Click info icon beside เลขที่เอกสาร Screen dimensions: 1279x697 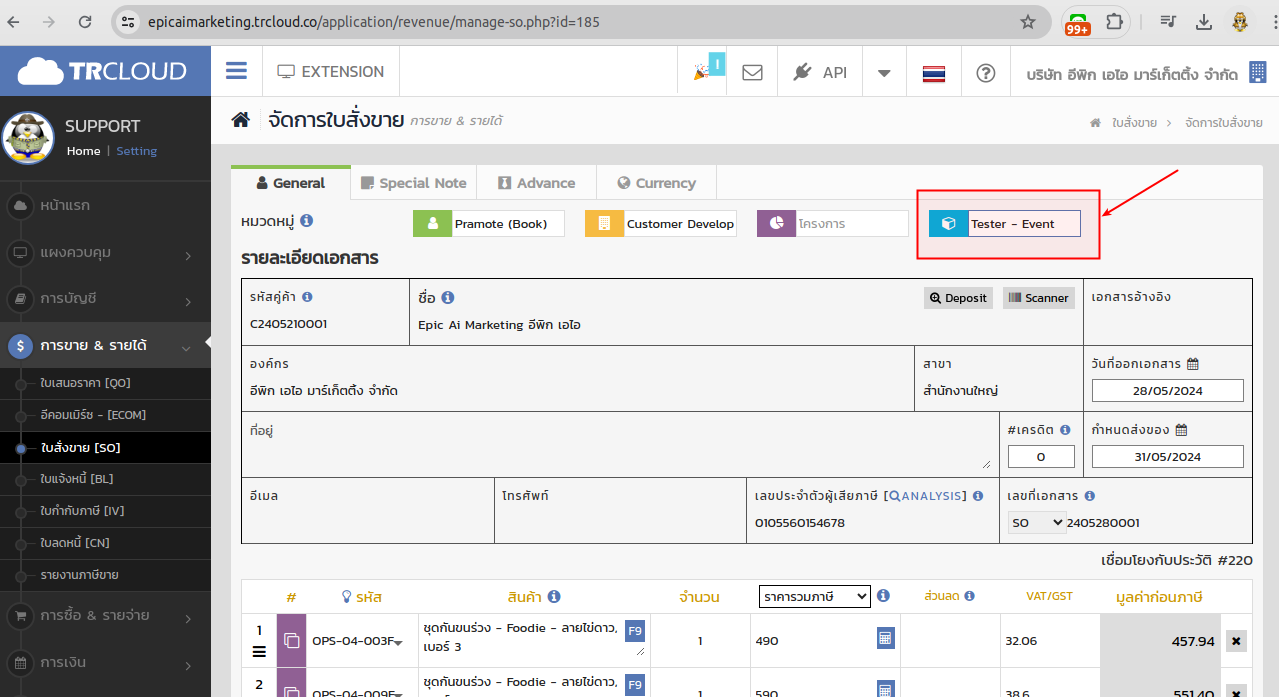tap(1089, 496)
